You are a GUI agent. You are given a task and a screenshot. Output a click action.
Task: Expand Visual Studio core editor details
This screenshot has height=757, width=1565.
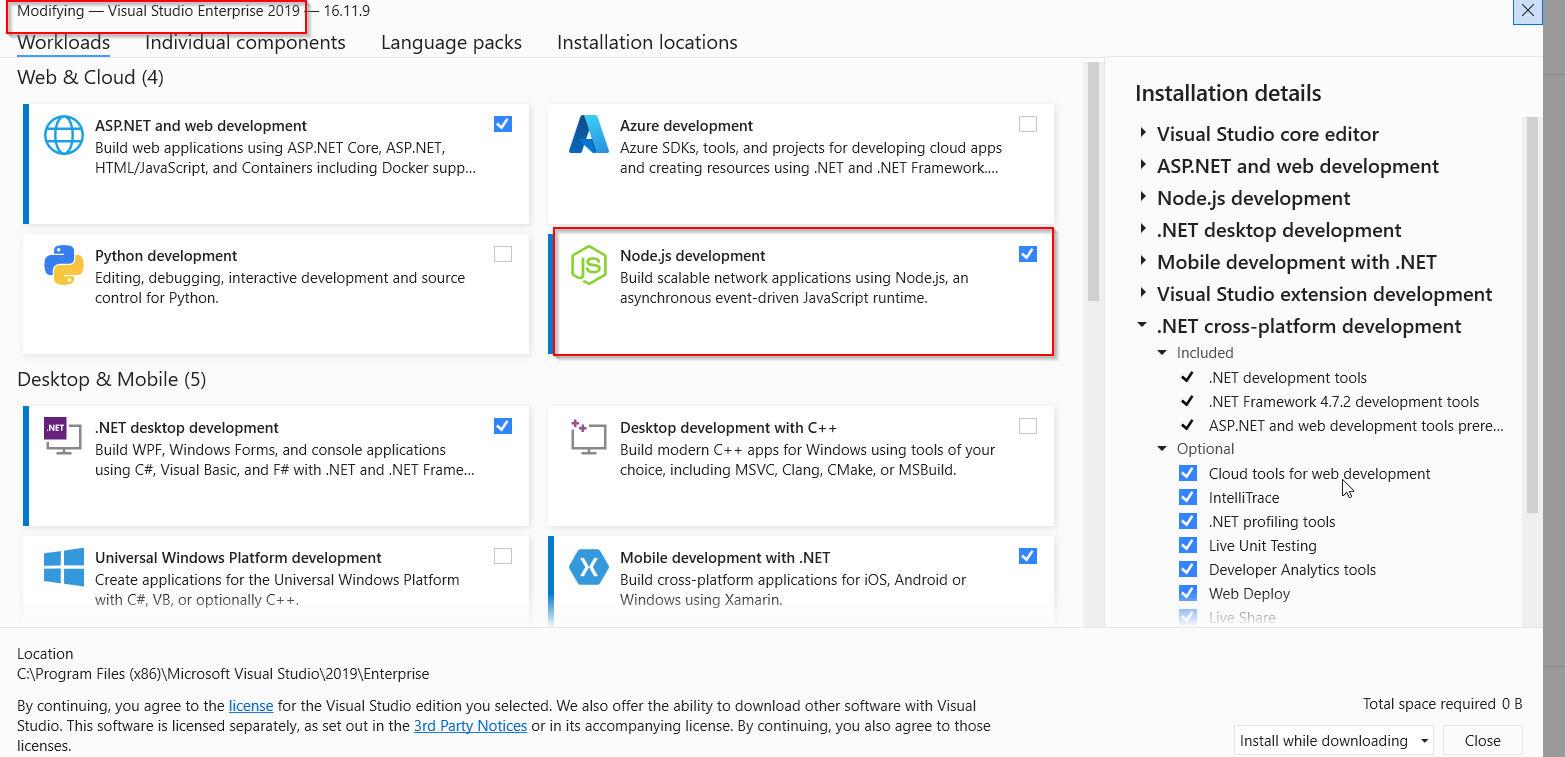point(1143,134)
